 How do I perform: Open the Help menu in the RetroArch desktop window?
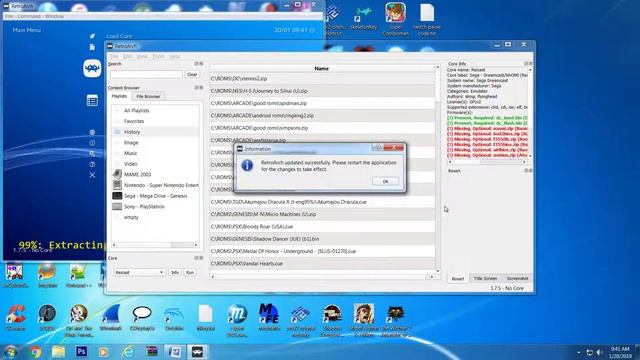click(175, 56)
